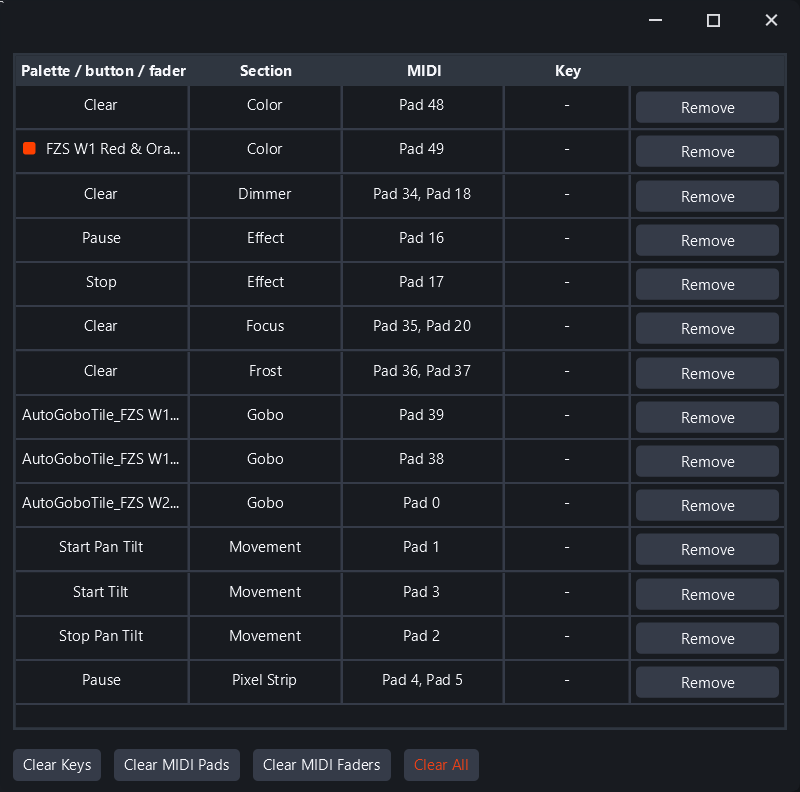Select the 'Pad 1' MIDI cell
This screenshot has height=792, width=800.
pos(422,549)
